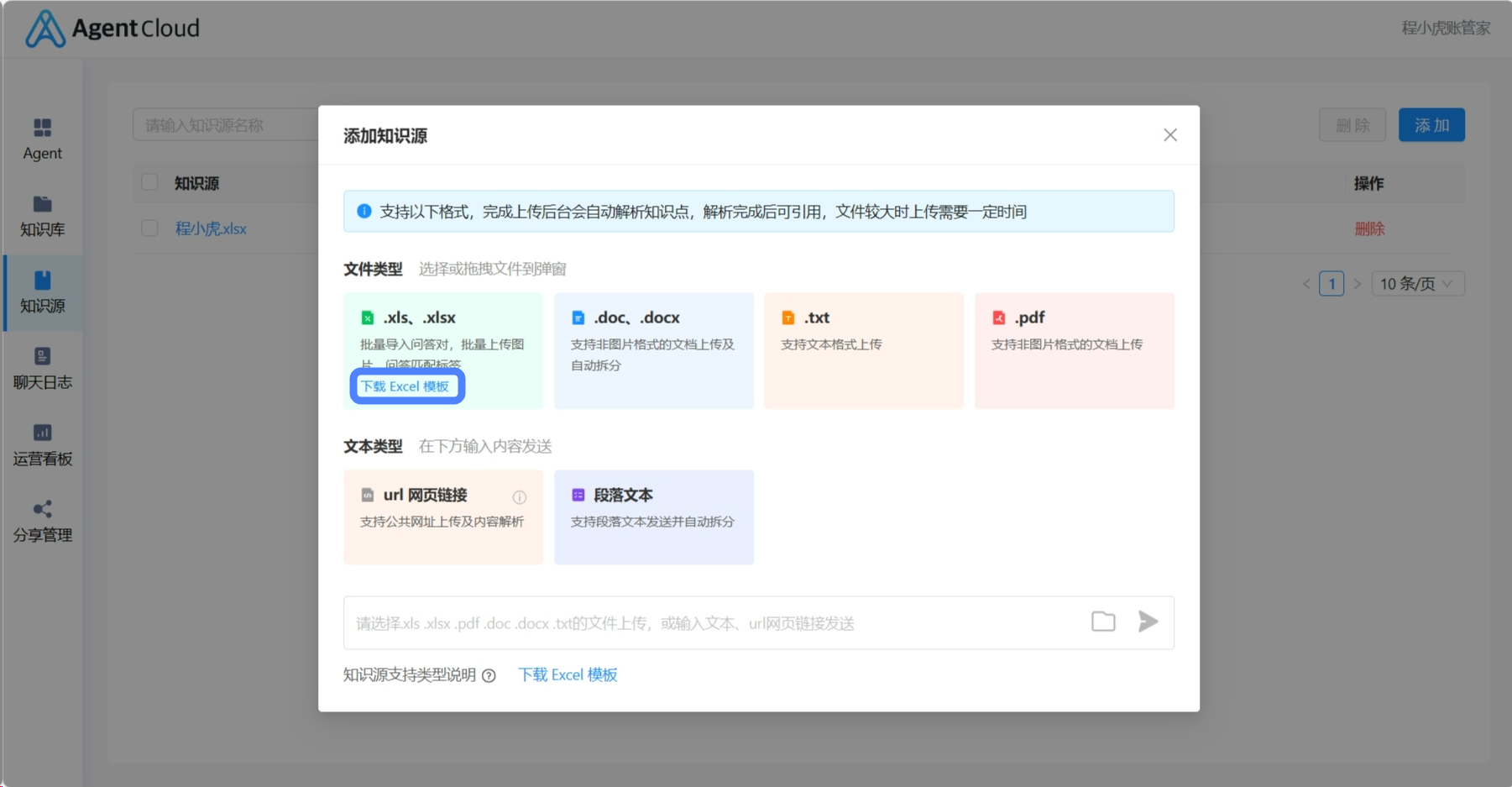
Task: Click the purple icon on 段落文本 card
Action: (578, 495)
